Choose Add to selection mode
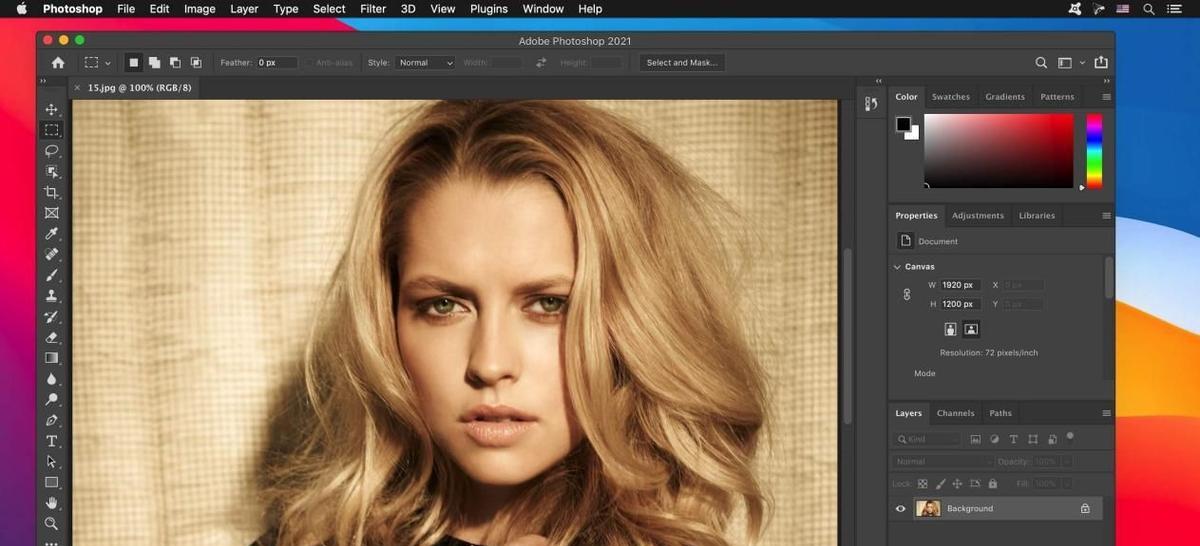The height and width of the screenshot is (546, 1200). 154,62
